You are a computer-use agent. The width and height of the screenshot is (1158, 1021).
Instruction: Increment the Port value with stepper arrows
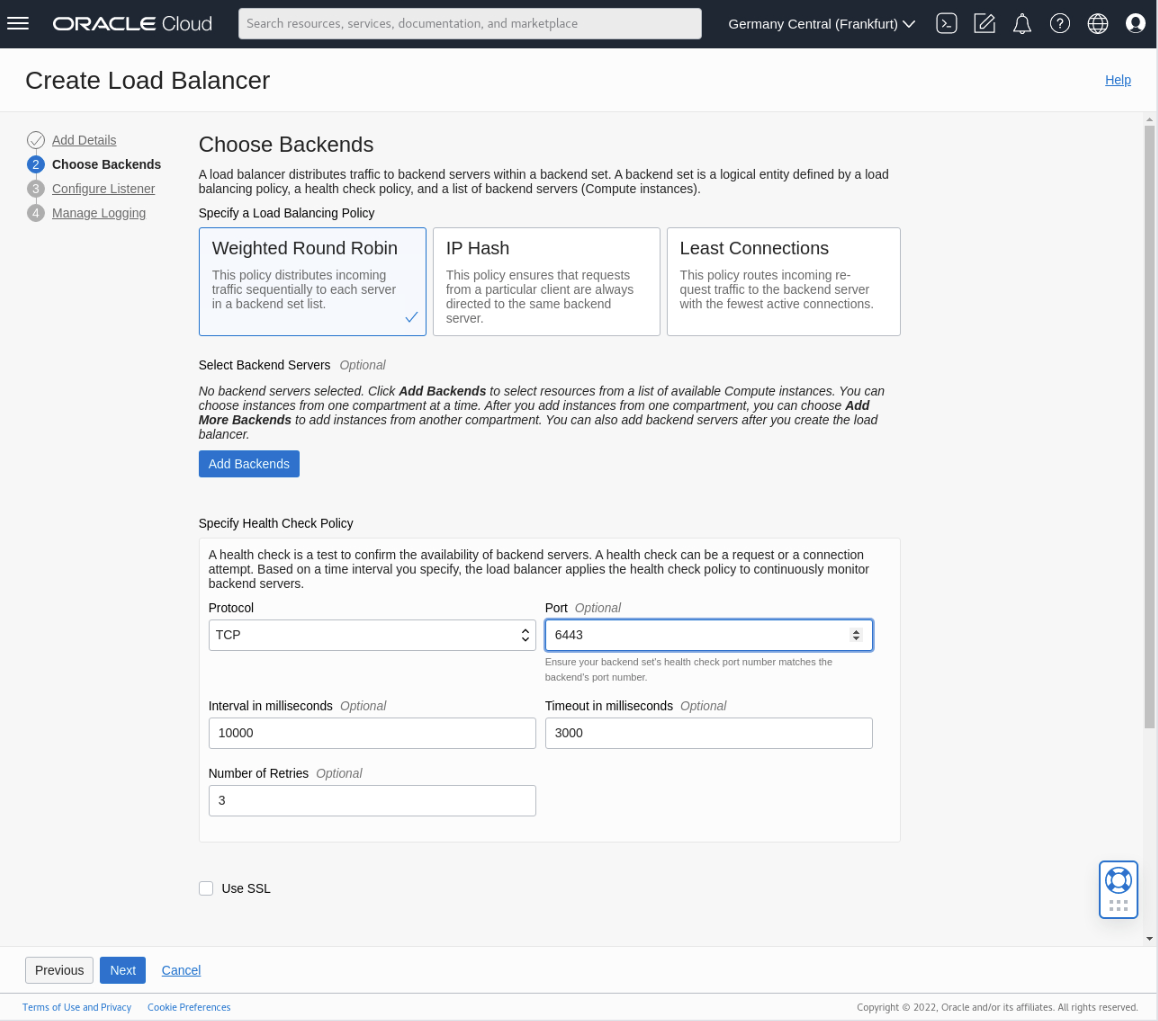click(x=856, y=630)
